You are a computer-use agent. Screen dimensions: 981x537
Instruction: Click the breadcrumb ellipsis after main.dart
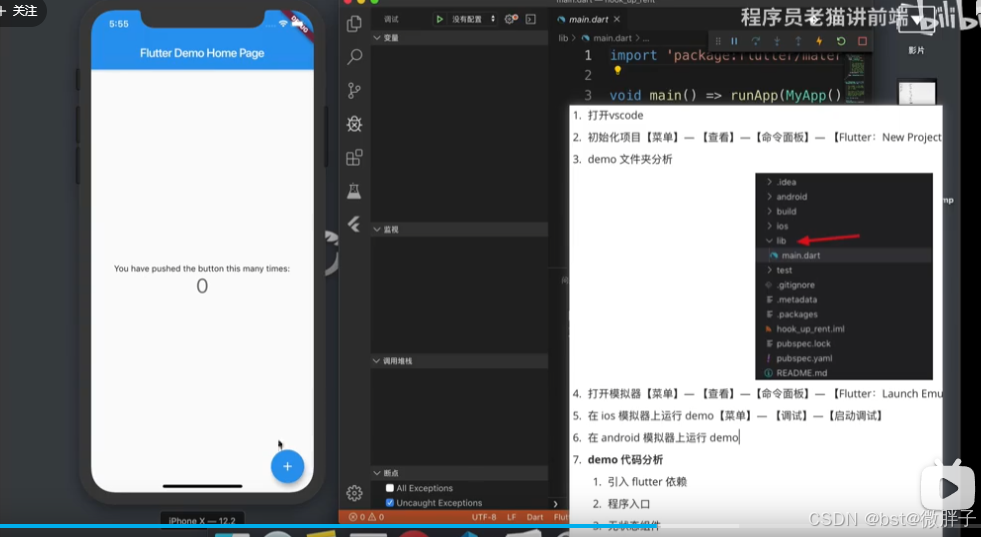click(x=646, y=38)
